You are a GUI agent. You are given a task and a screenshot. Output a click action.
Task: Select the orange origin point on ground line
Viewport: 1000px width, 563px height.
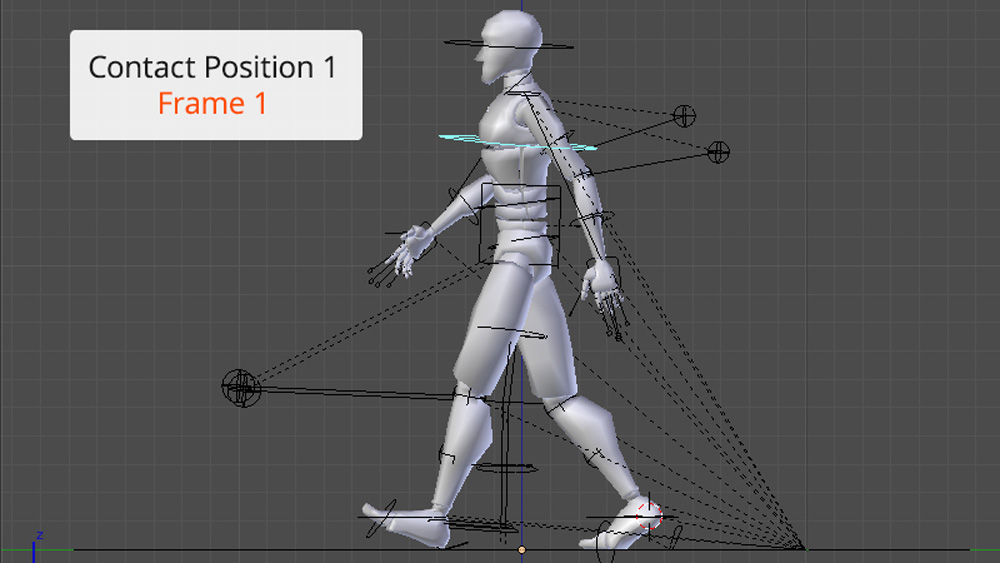point(521,550)
